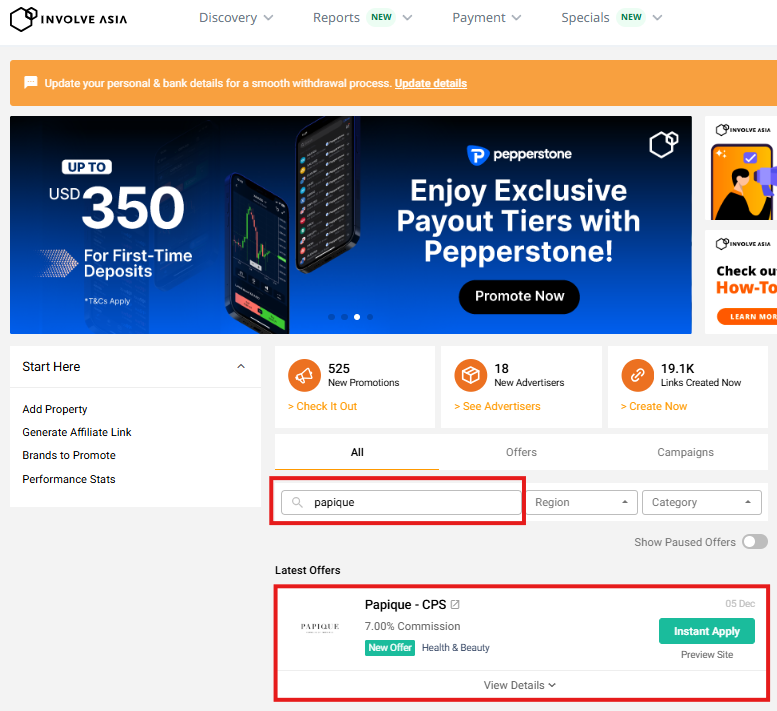Screen dimensions: 777x711
Task: Click the orange banner message icon
Action: pos(31,83)
